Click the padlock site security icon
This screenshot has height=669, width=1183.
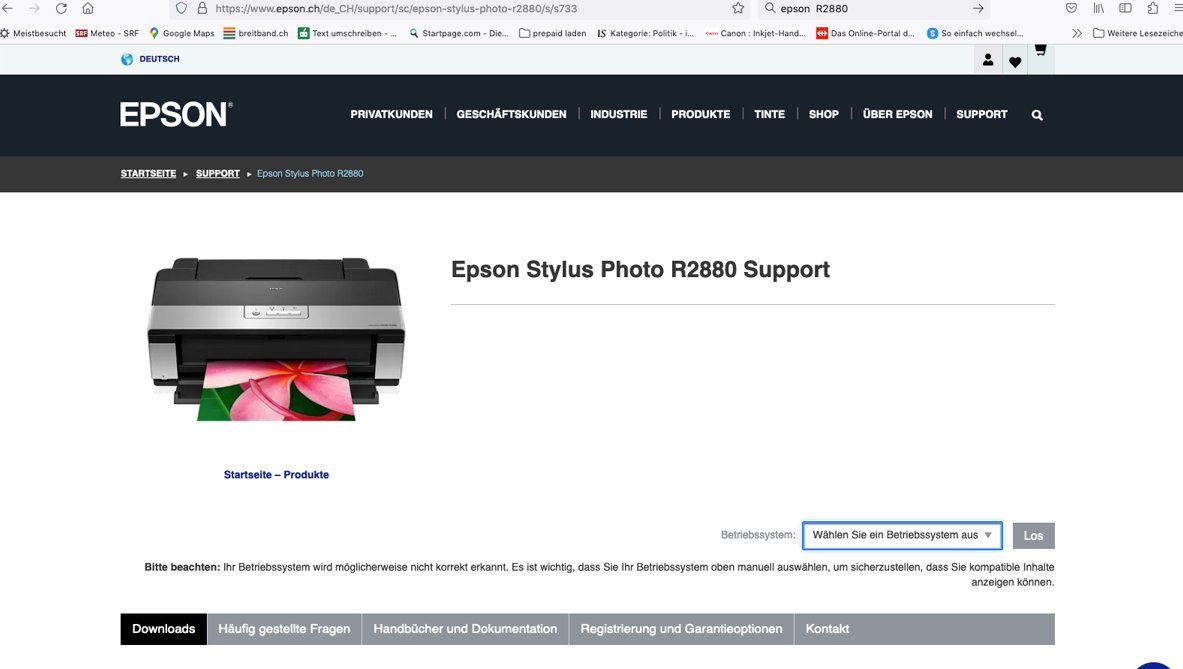202,8
